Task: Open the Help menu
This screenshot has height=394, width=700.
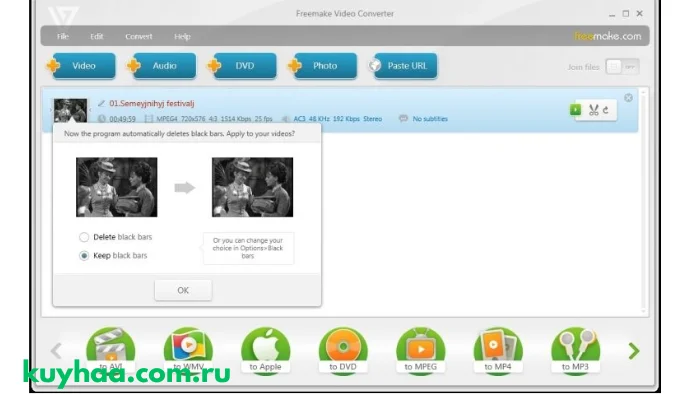Action: coord(182,37)
